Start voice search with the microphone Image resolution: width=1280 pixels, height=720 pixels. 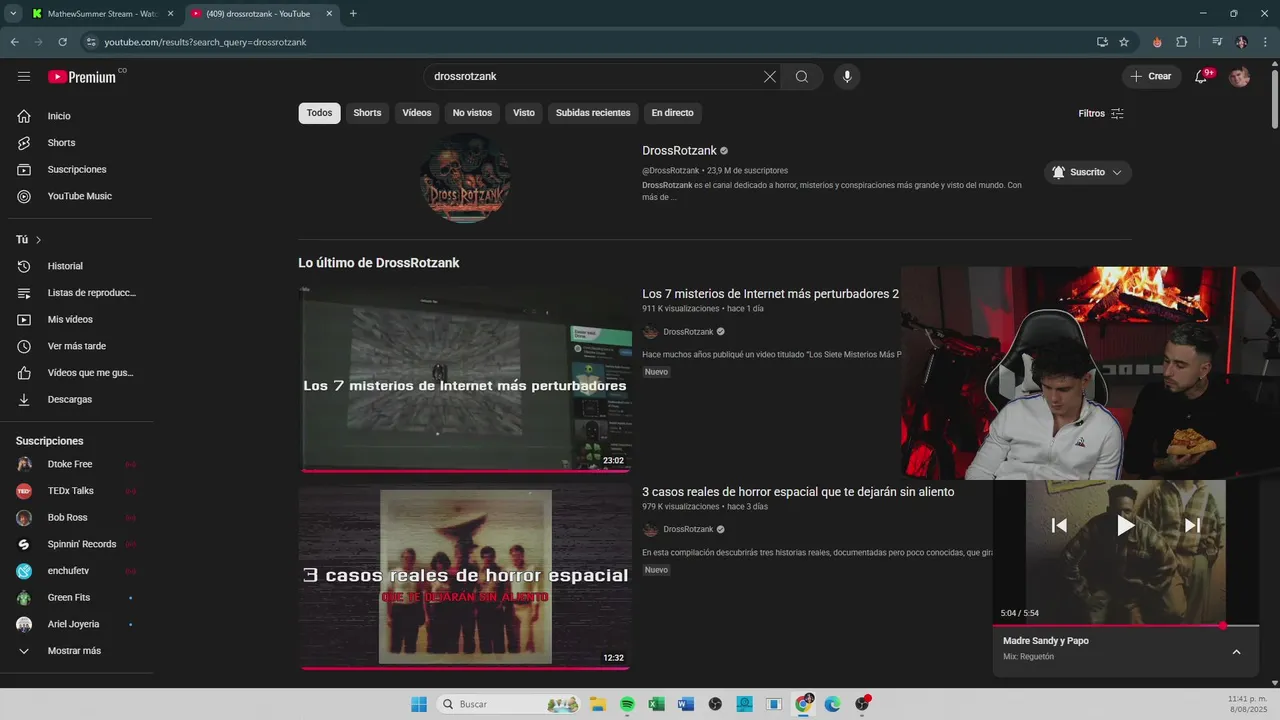coord(847,77)
